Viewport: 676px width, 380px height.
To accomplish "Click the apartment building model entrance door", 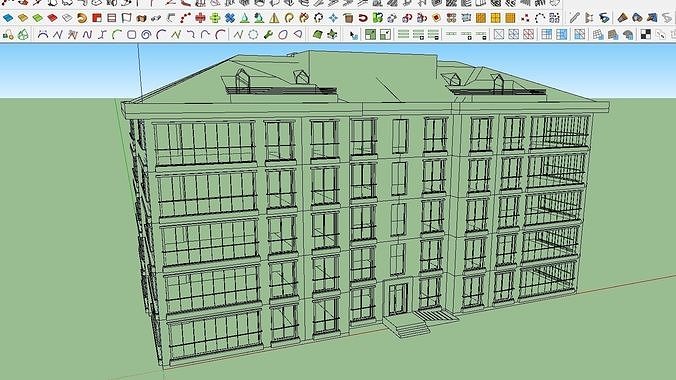I will (398, 299).
